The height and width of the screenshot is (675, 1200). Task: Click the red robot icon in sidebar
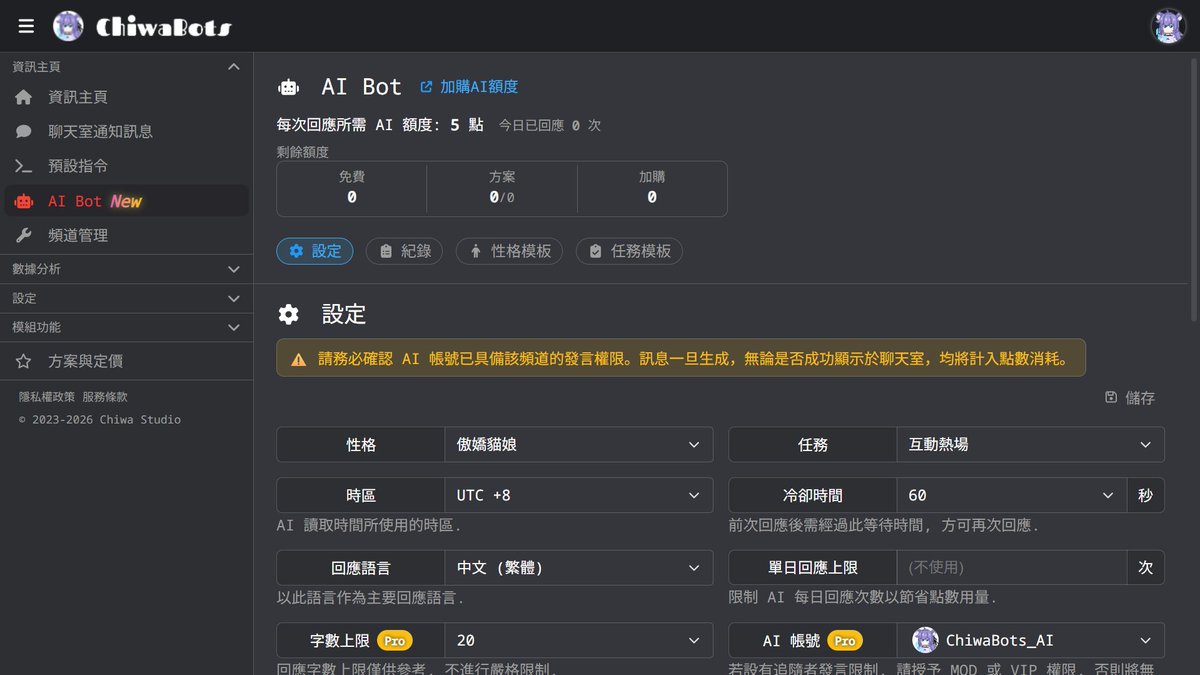[24, 201]
